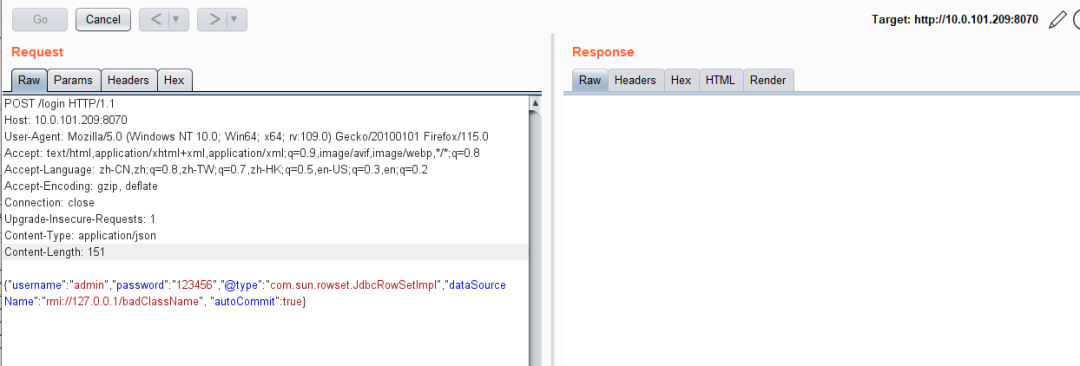This screenshot has height=366, width=1080.
Task: Click the greyed-out Go button
Action: click(40, 19)
